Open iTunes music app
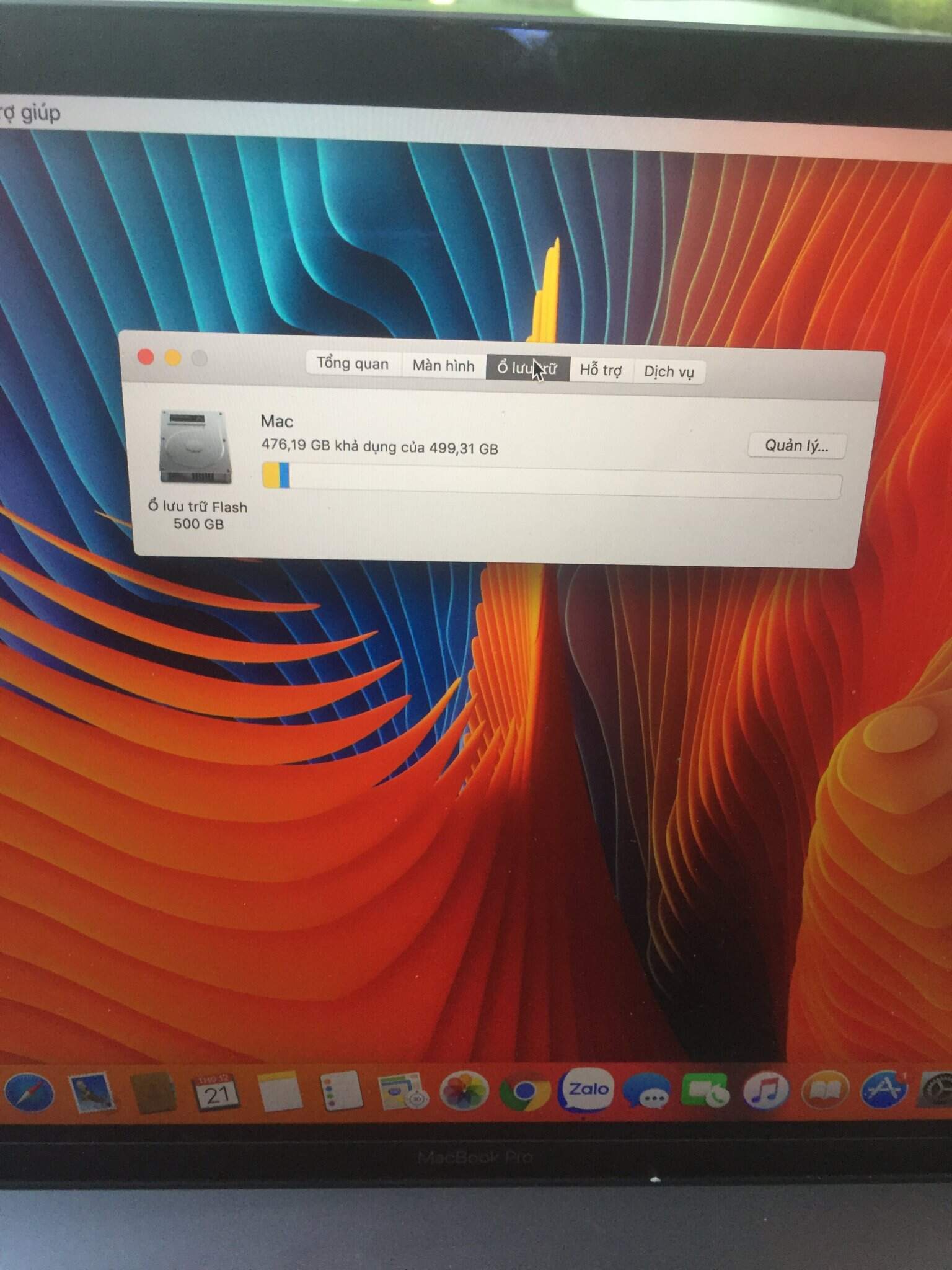952x1270 pixels. 765,1090
